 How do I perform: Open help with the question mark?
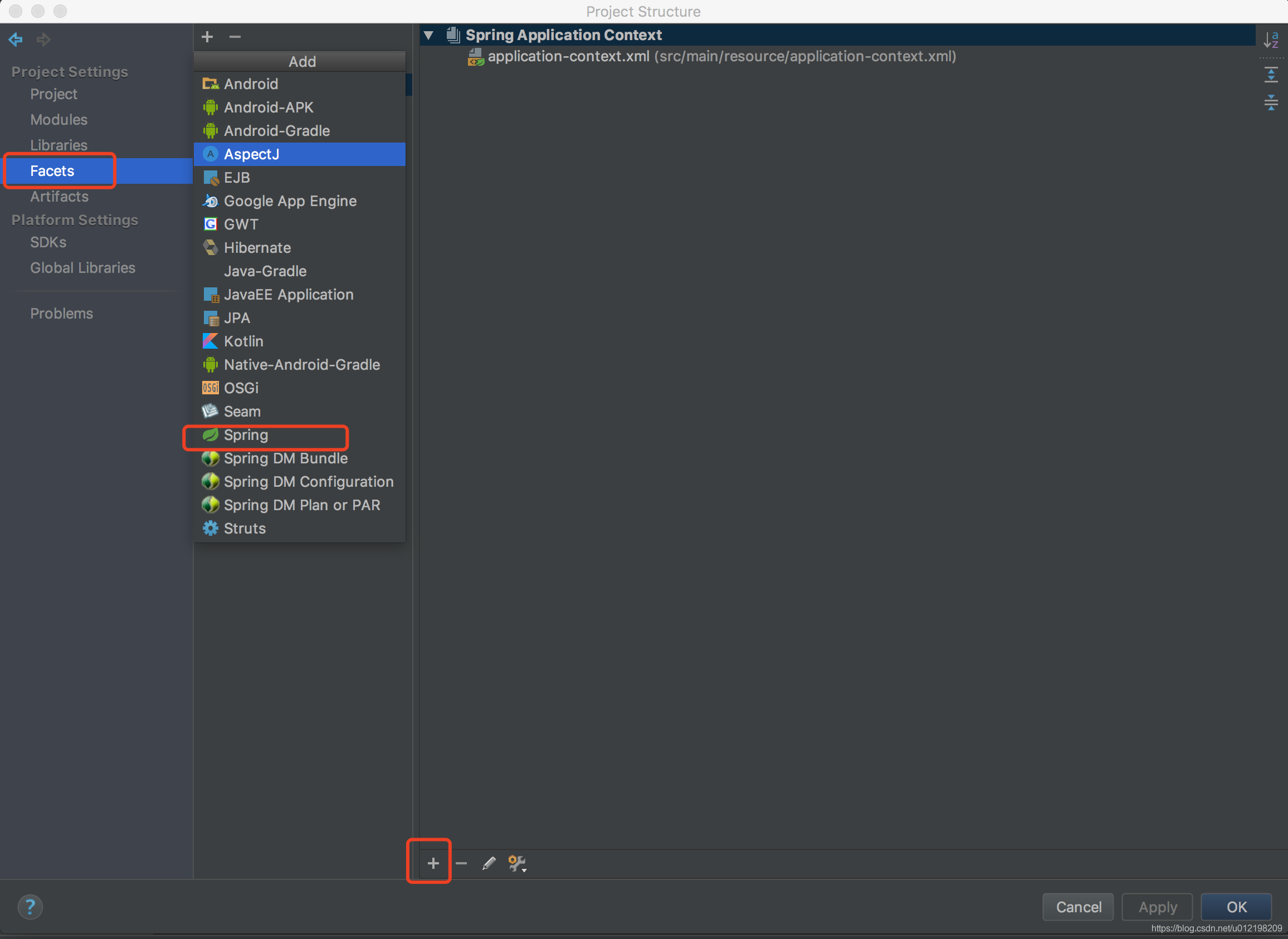[30, 907]
